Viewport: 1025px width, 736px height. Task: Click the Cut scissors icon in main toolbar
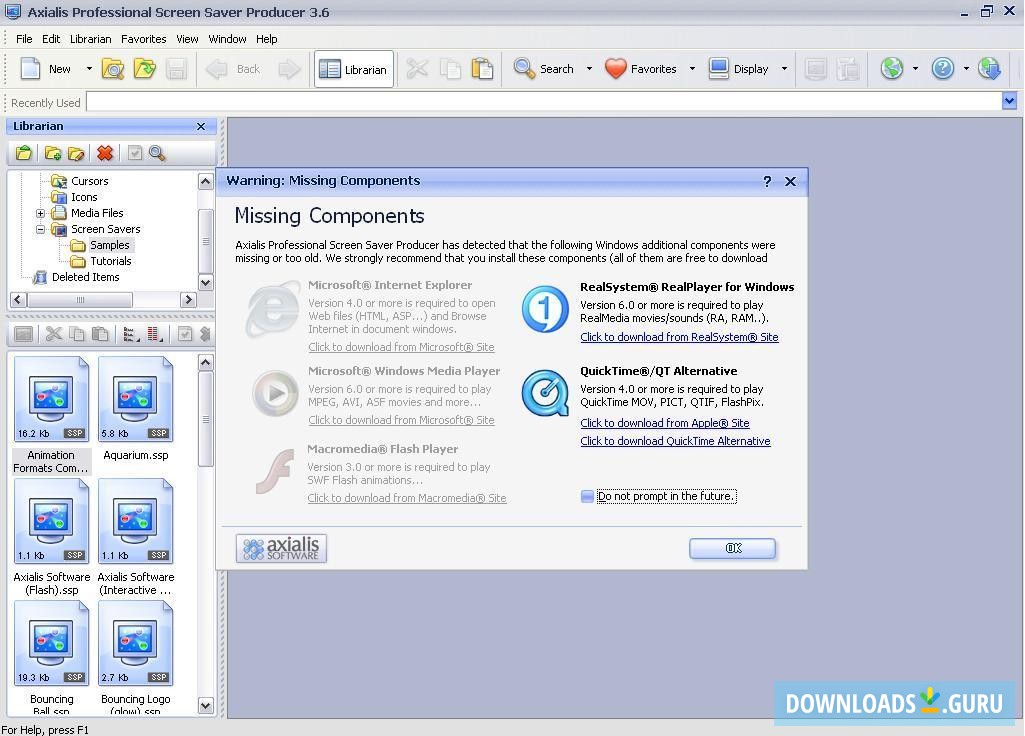pos(417,69)
